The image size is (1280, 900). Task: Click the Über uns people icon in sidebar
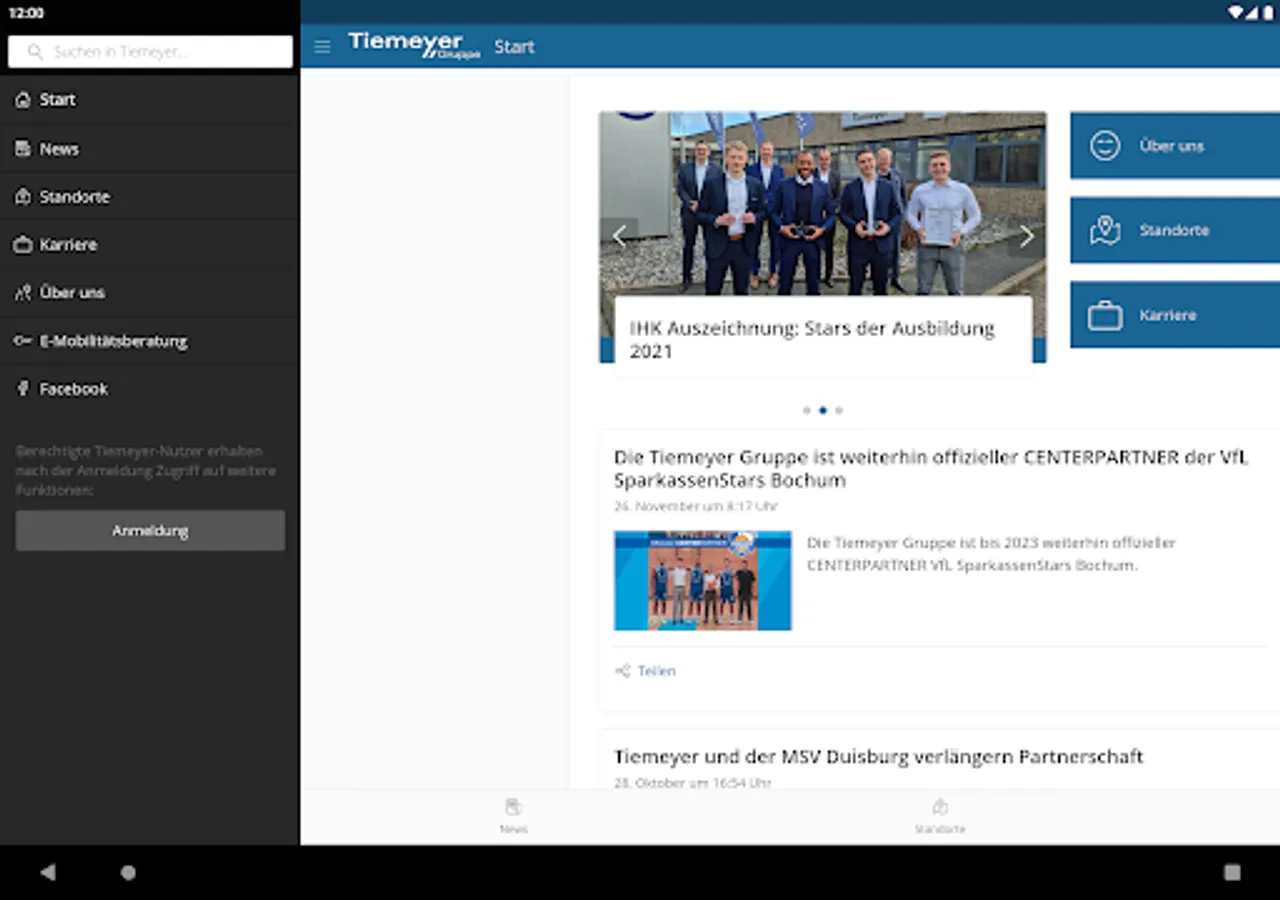(23, 292)
